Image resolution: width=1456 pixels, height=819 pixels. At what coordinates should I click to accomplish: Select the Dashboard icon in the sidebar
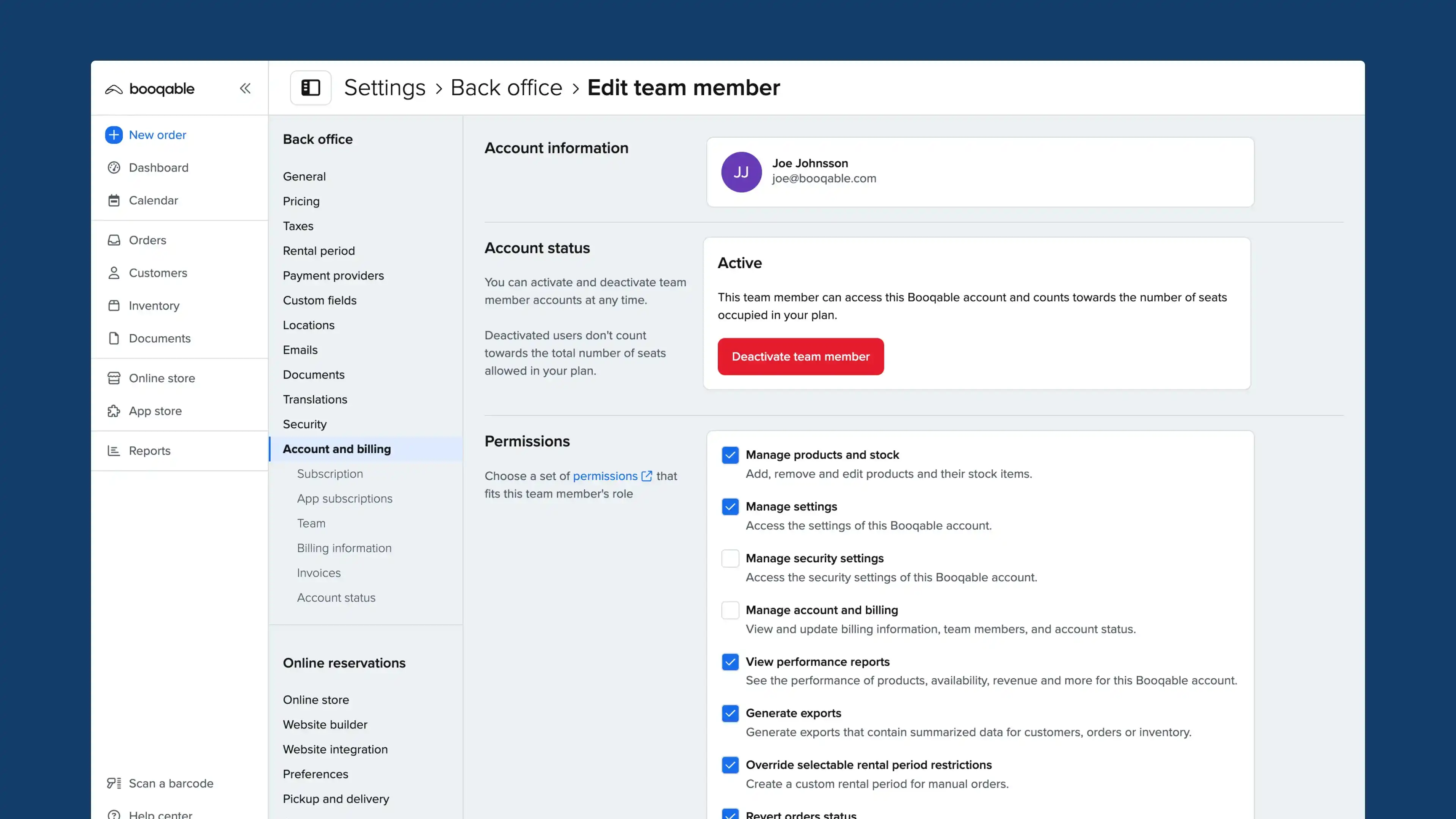click(114, 167)
